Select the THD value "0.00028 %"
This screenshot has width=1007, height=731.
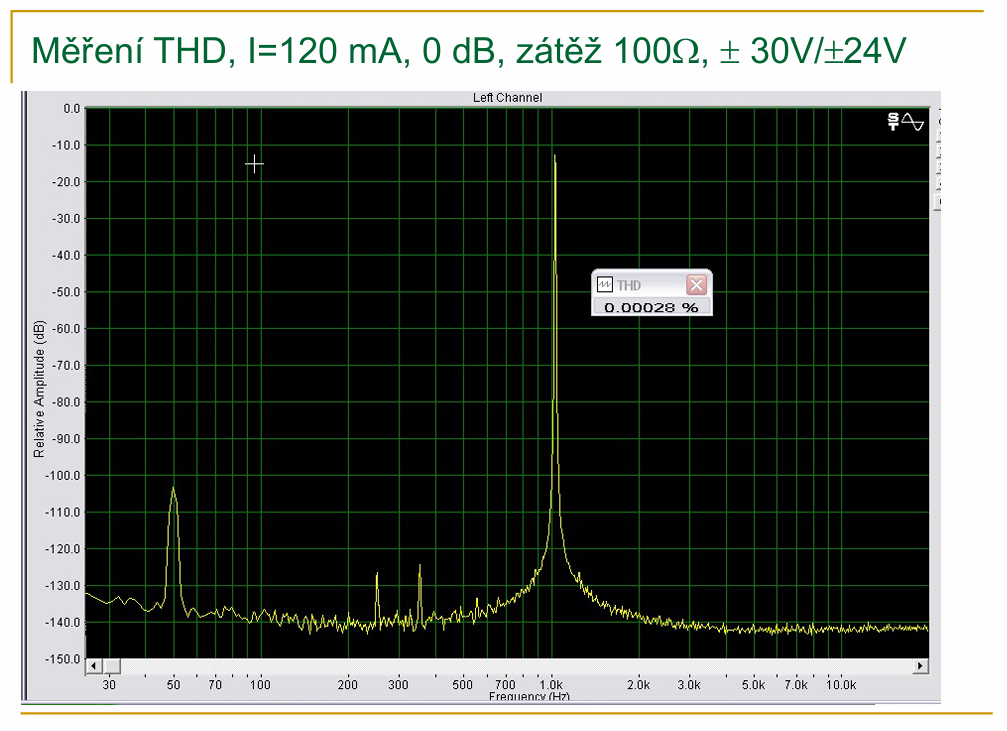tap(651, 308)
